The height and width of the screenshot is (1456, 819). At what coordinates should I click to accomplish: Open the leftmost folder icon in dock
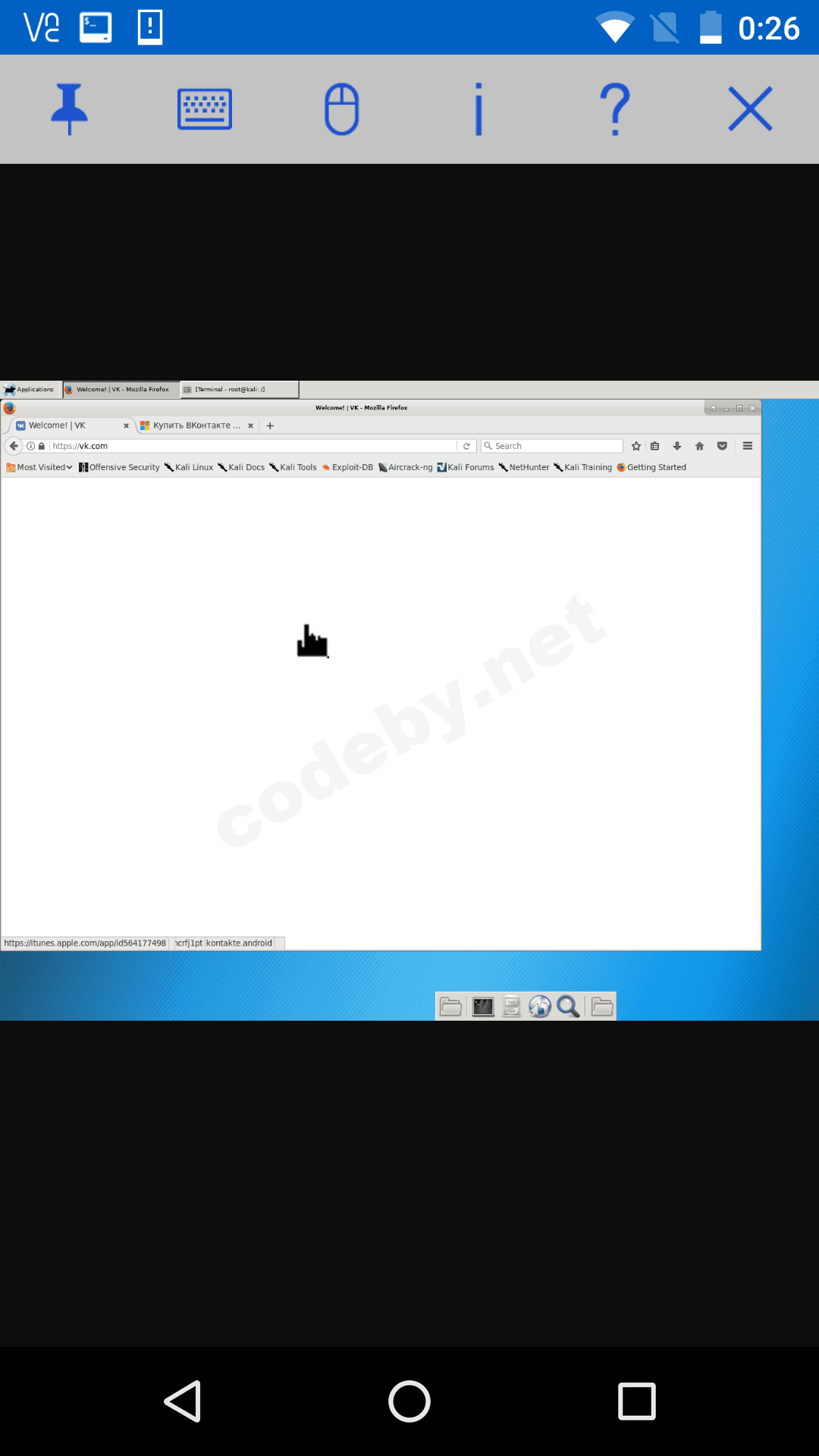tap(451, 1006)
